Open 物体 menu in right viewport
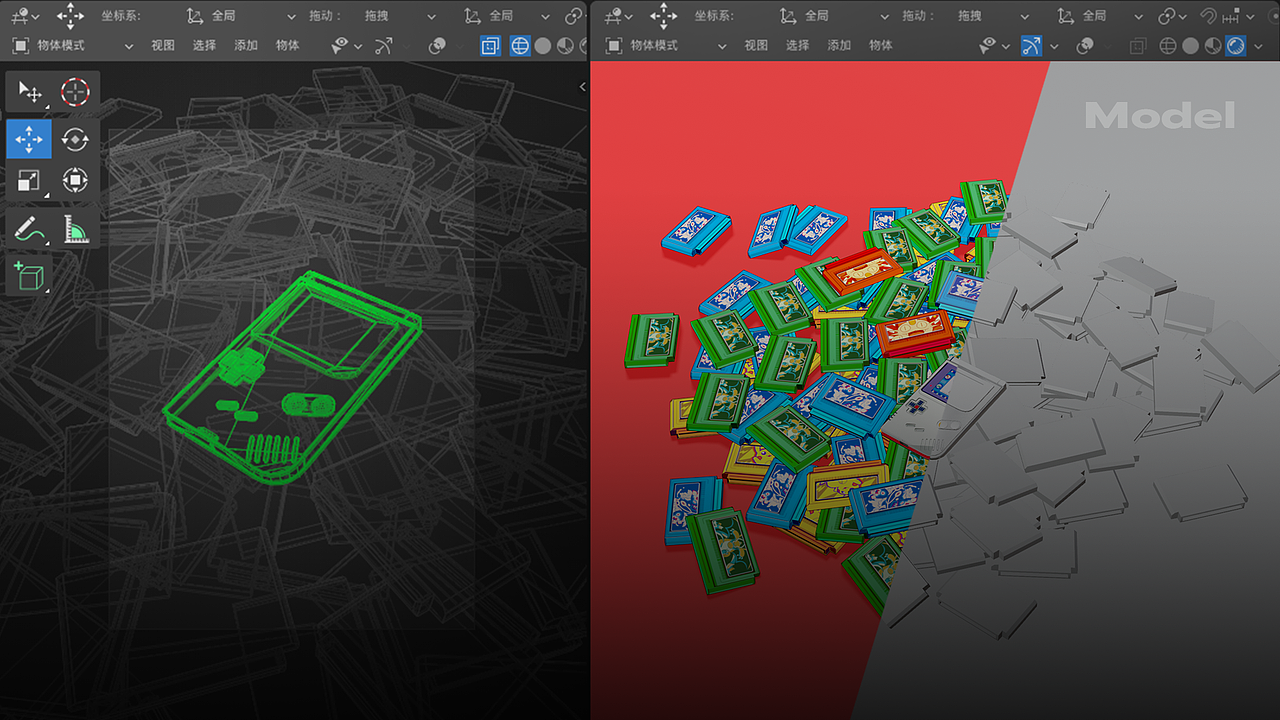 point(881,46)
